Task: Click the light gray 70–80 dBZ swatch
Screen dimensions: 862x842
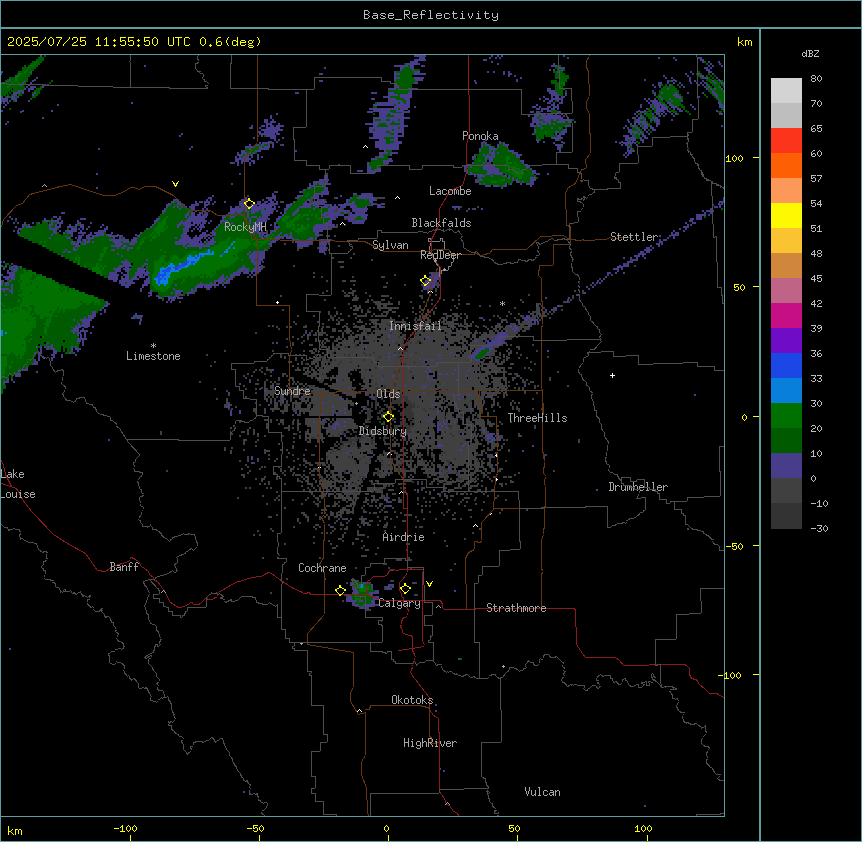Action: (x=786, y=91)
